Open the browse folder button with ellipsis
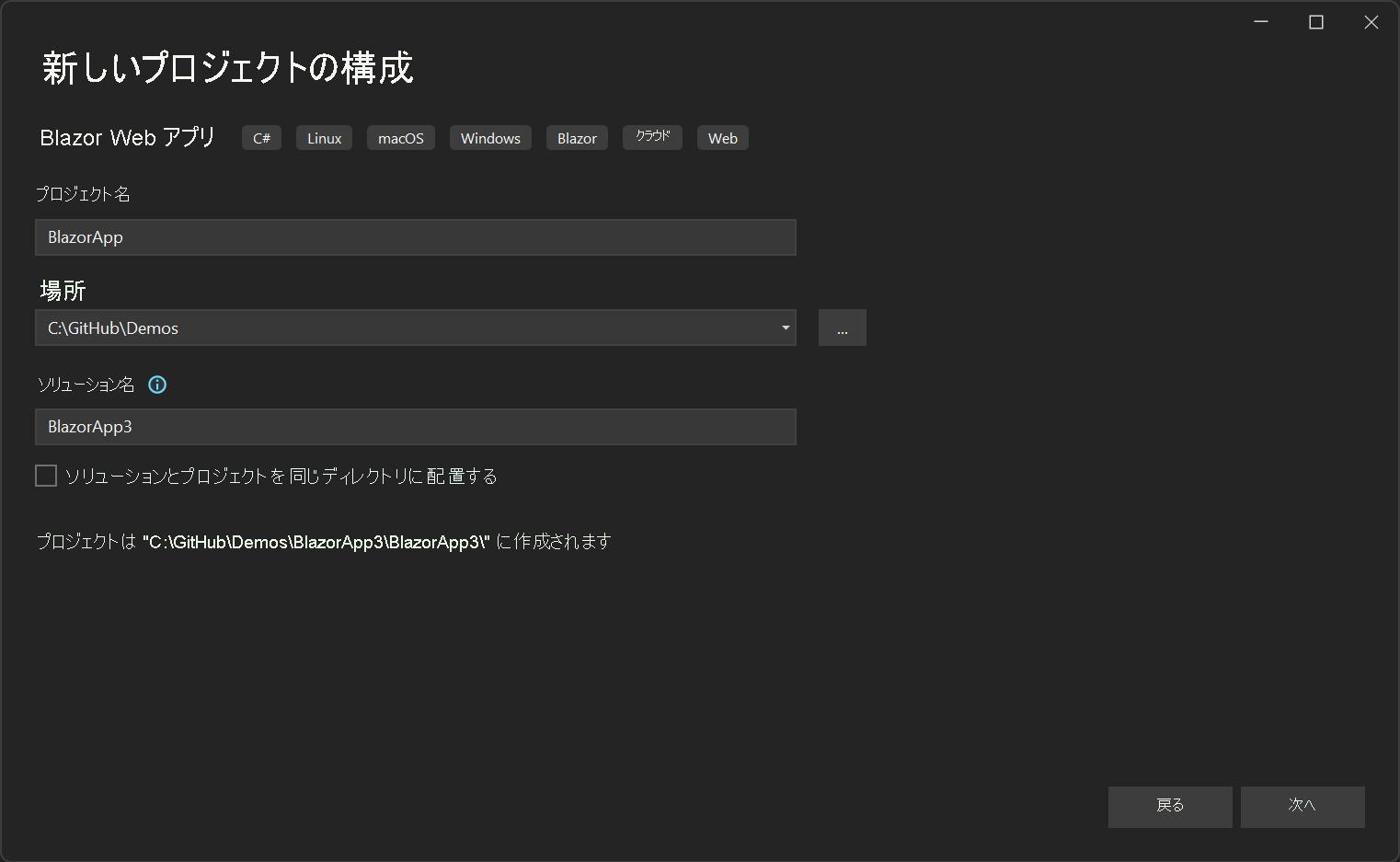The width and height of the screenshot is (1400, 862). pos(843,328)
